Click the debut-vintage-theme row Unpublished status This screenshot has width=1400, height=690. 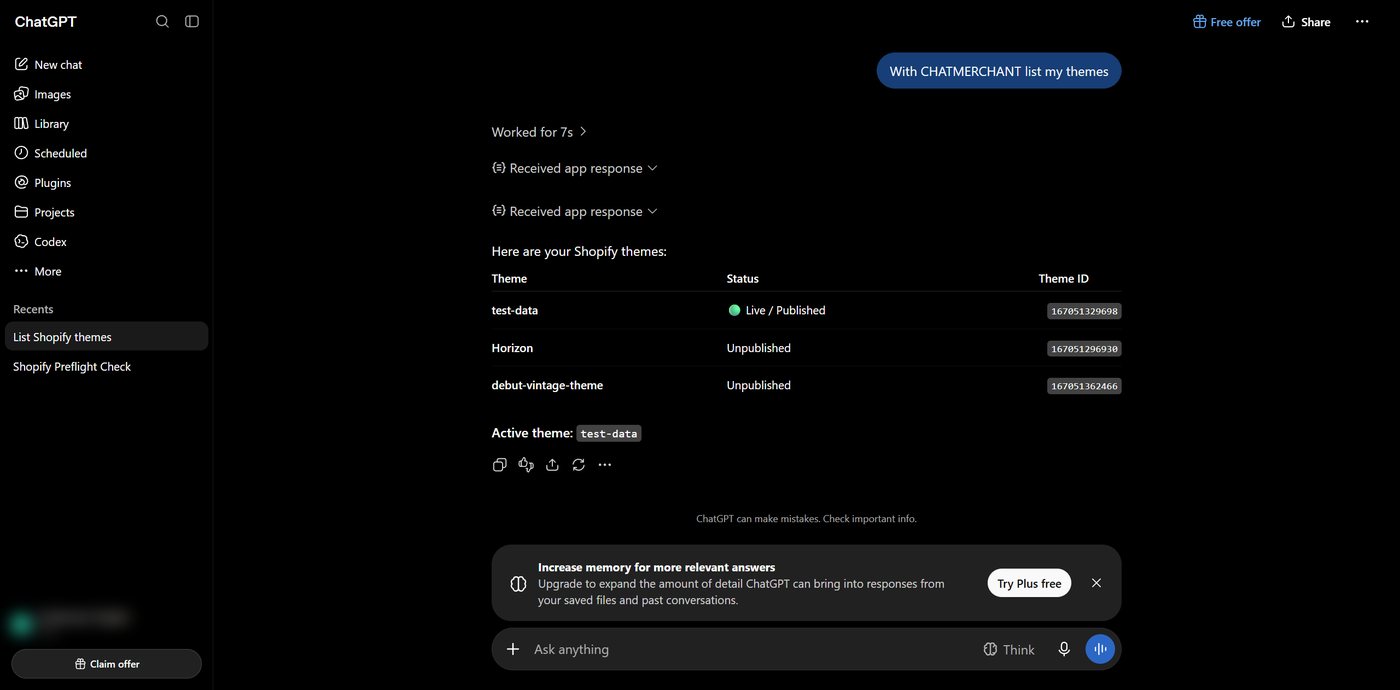[x=759, y=385]
